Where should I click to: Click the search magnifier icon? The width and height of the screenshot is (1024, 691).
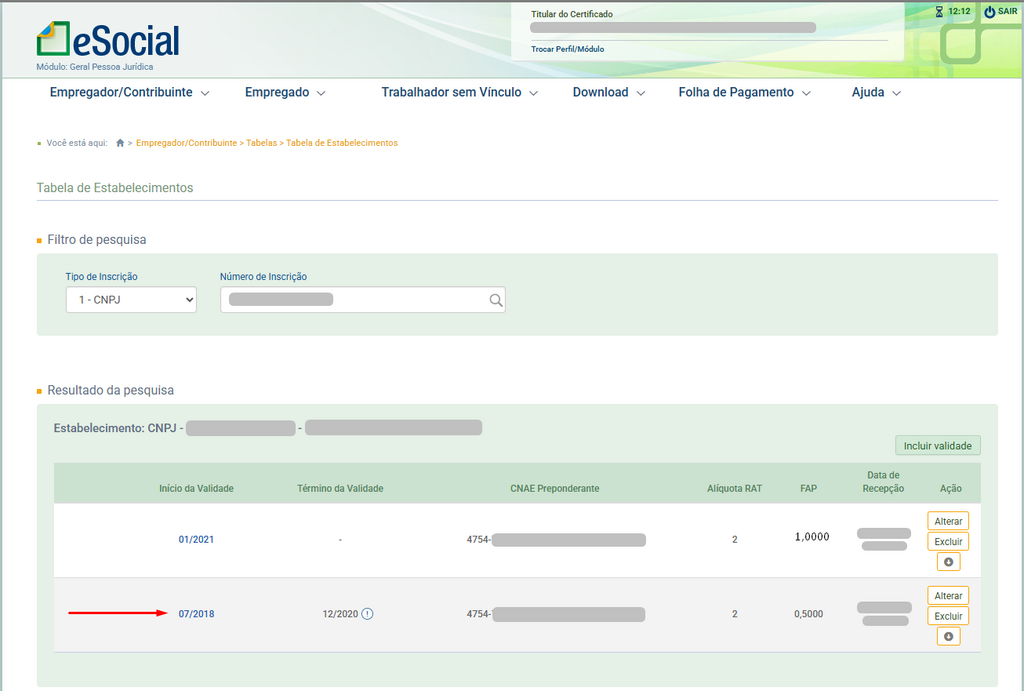[495, 300]
